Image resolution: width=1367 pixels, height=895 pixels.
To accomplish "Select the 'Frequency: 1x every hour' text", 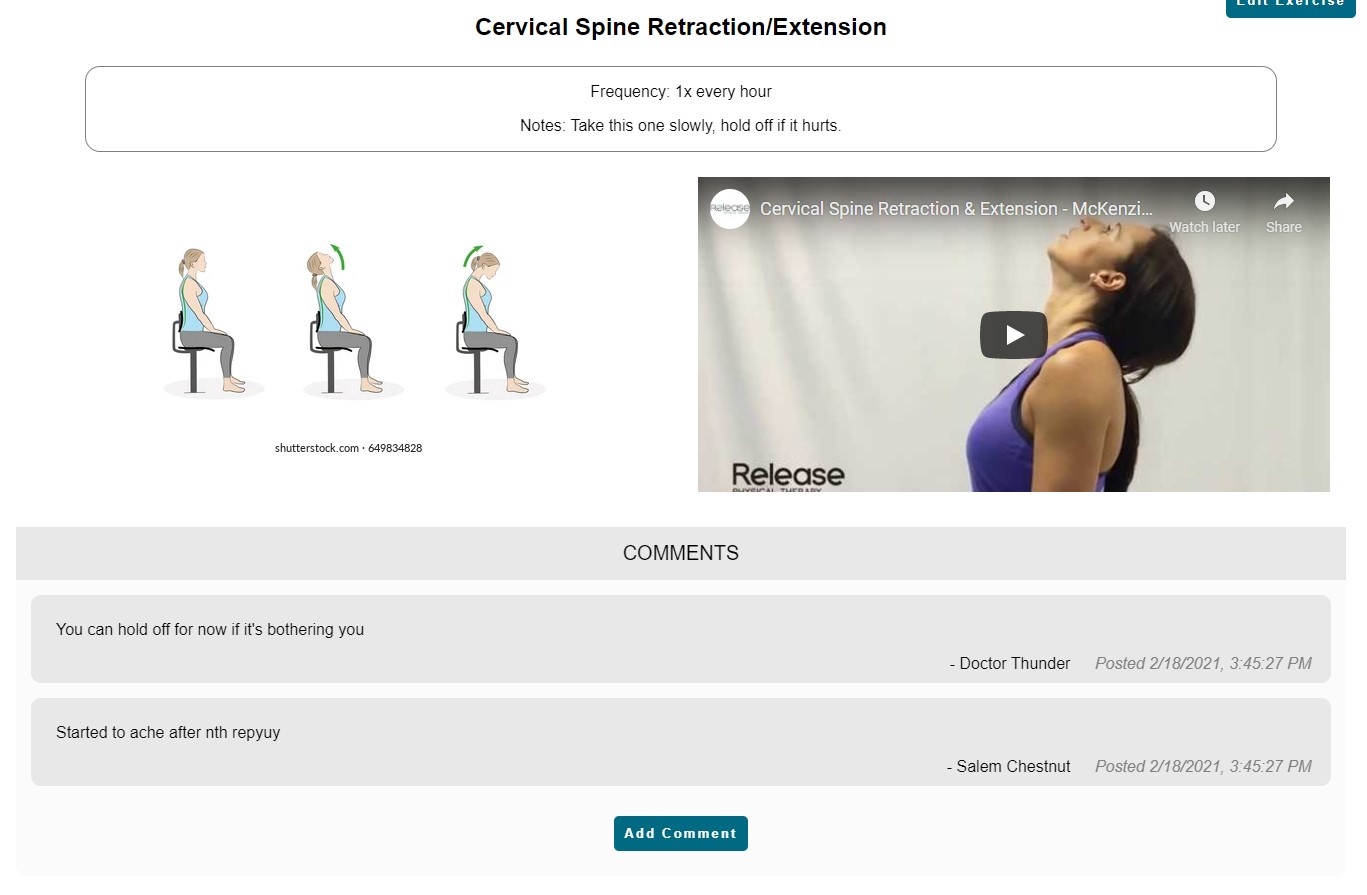I will pyautogui.click(x=680, y=91).
